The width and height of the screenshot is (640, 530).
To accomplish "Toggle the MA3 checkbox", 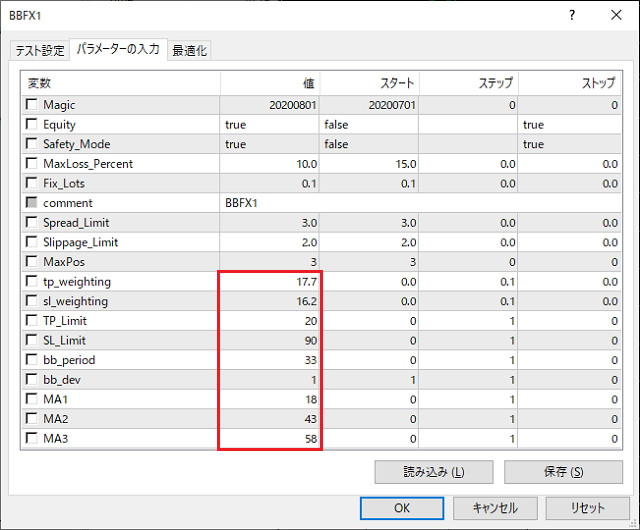I will [31, 438].
